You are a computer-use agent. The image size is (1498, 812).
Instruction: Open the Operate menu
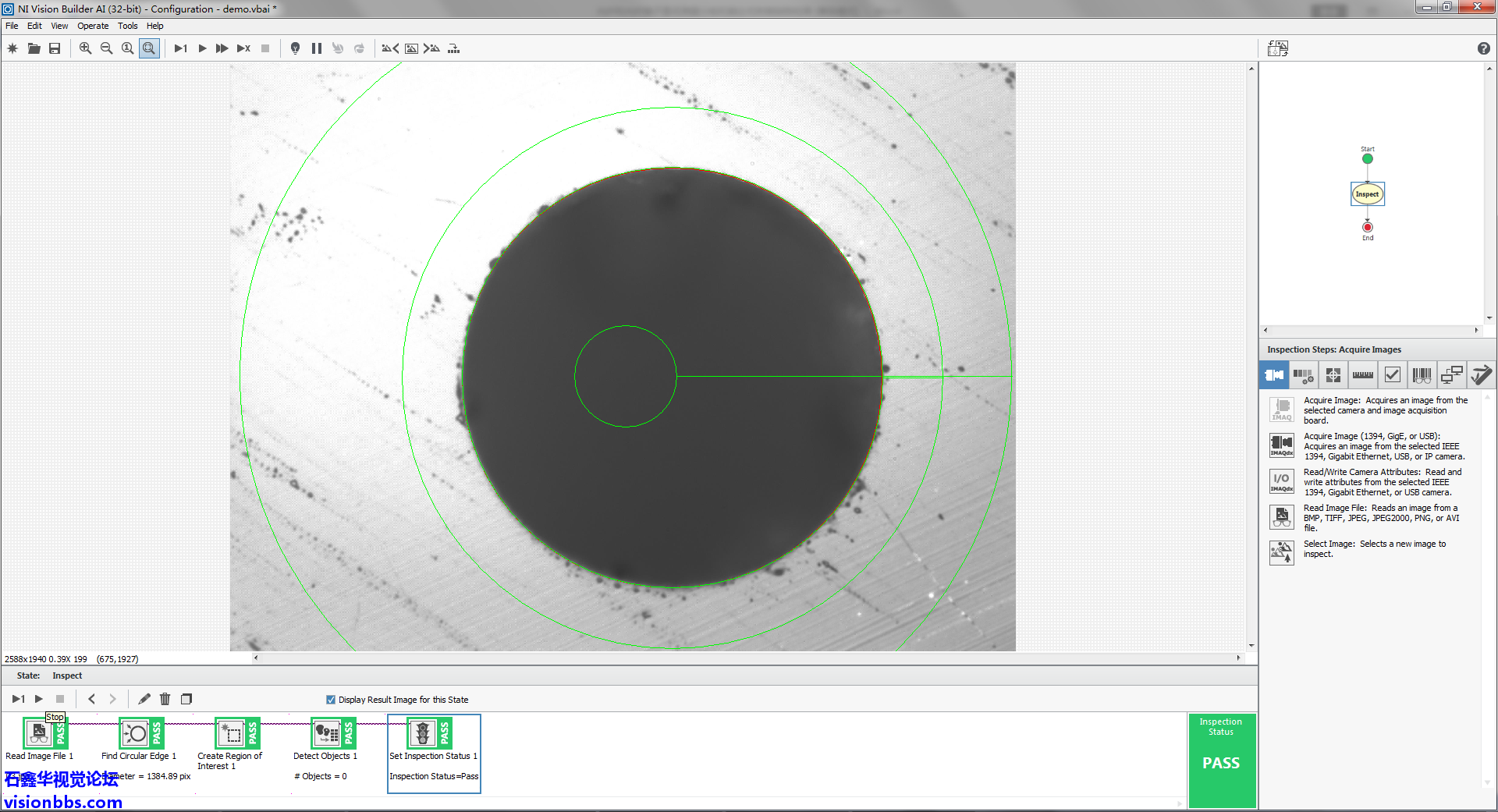pos(93,26)
